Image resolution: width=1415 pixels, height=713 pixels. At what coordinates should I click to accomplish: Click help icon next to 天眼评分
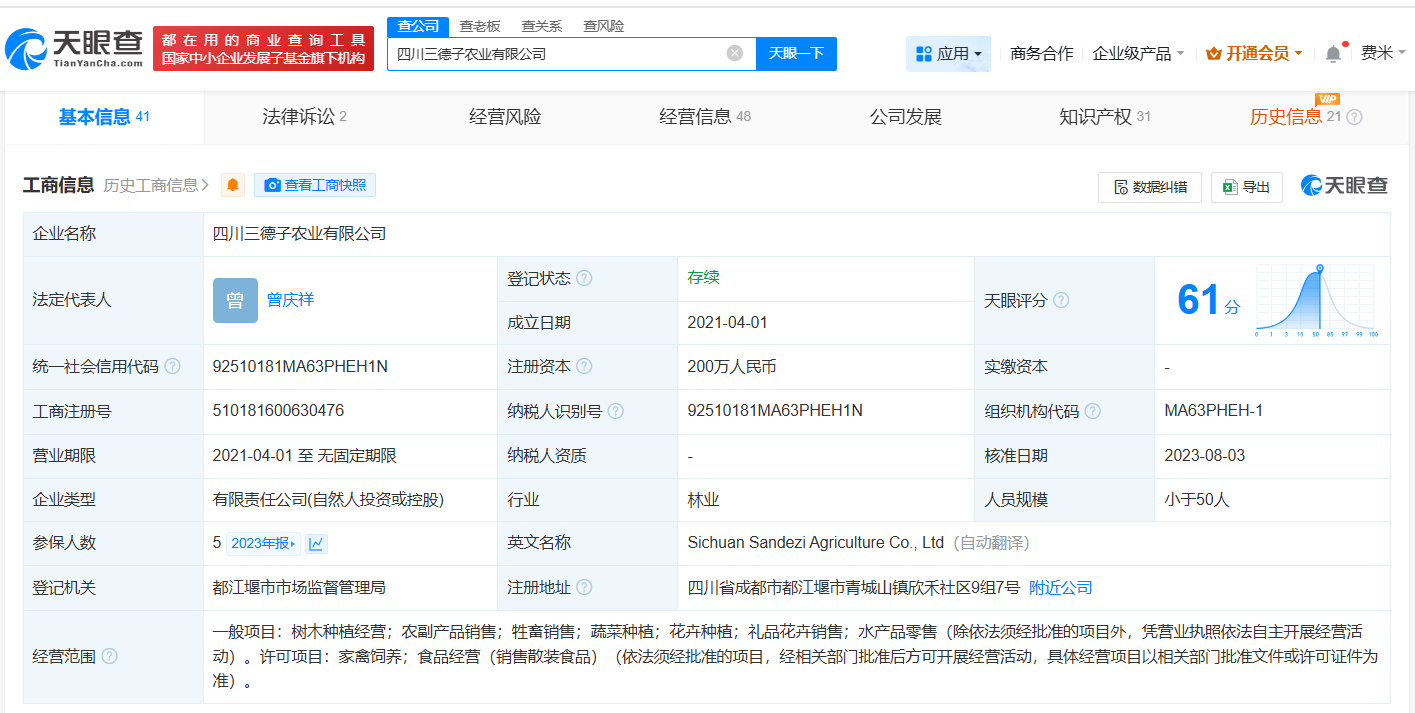pos(1062,299)
